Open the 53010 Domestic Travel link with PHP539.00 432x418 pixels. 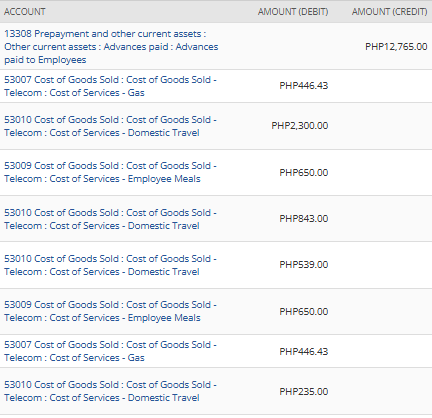tap(110, 265)
